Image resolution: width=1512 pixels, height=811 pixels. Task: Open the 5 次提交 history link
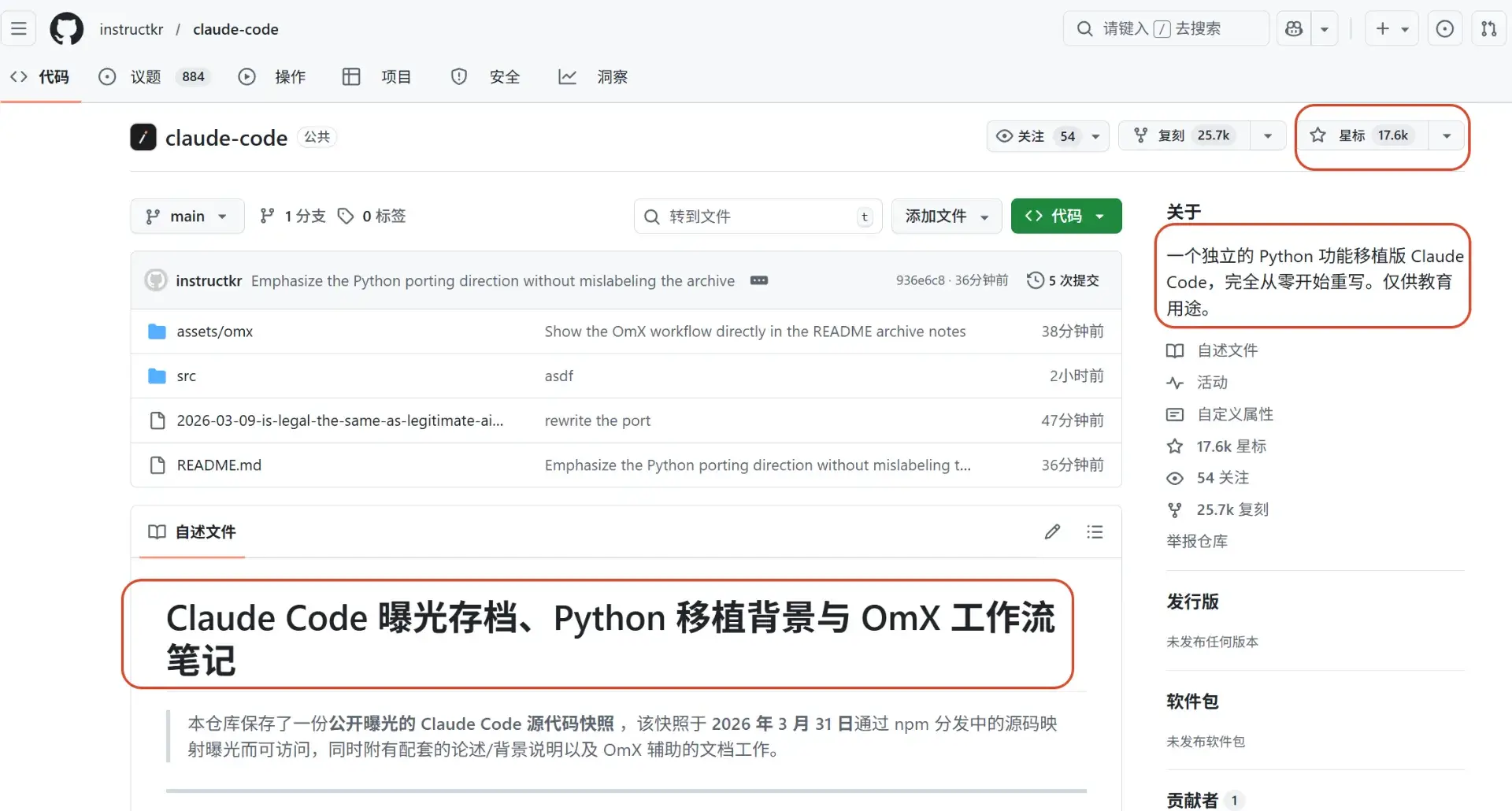(1063, 280)
